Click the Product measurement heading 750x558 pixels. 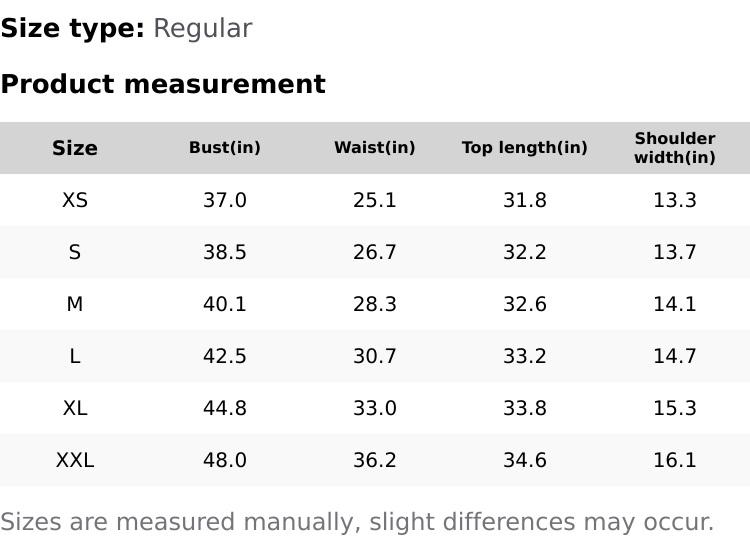[163, 84]
